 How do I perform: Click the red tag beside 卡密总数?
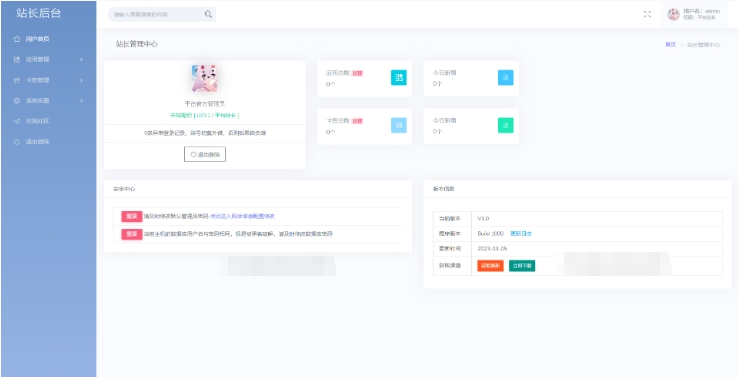pyautogui.click(x=357, y=121)
